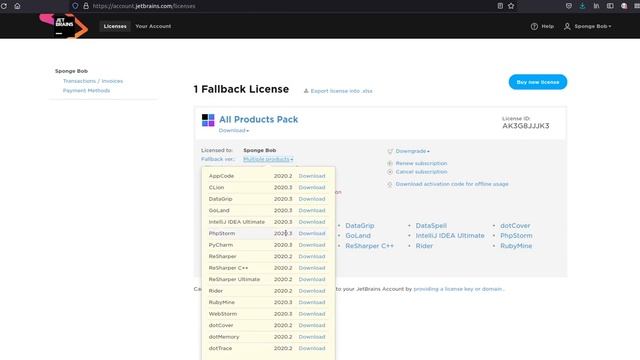Click the JetBrains logo
Image resolution: width=640 pixels, height=360 pixels.
coord(64,26)
